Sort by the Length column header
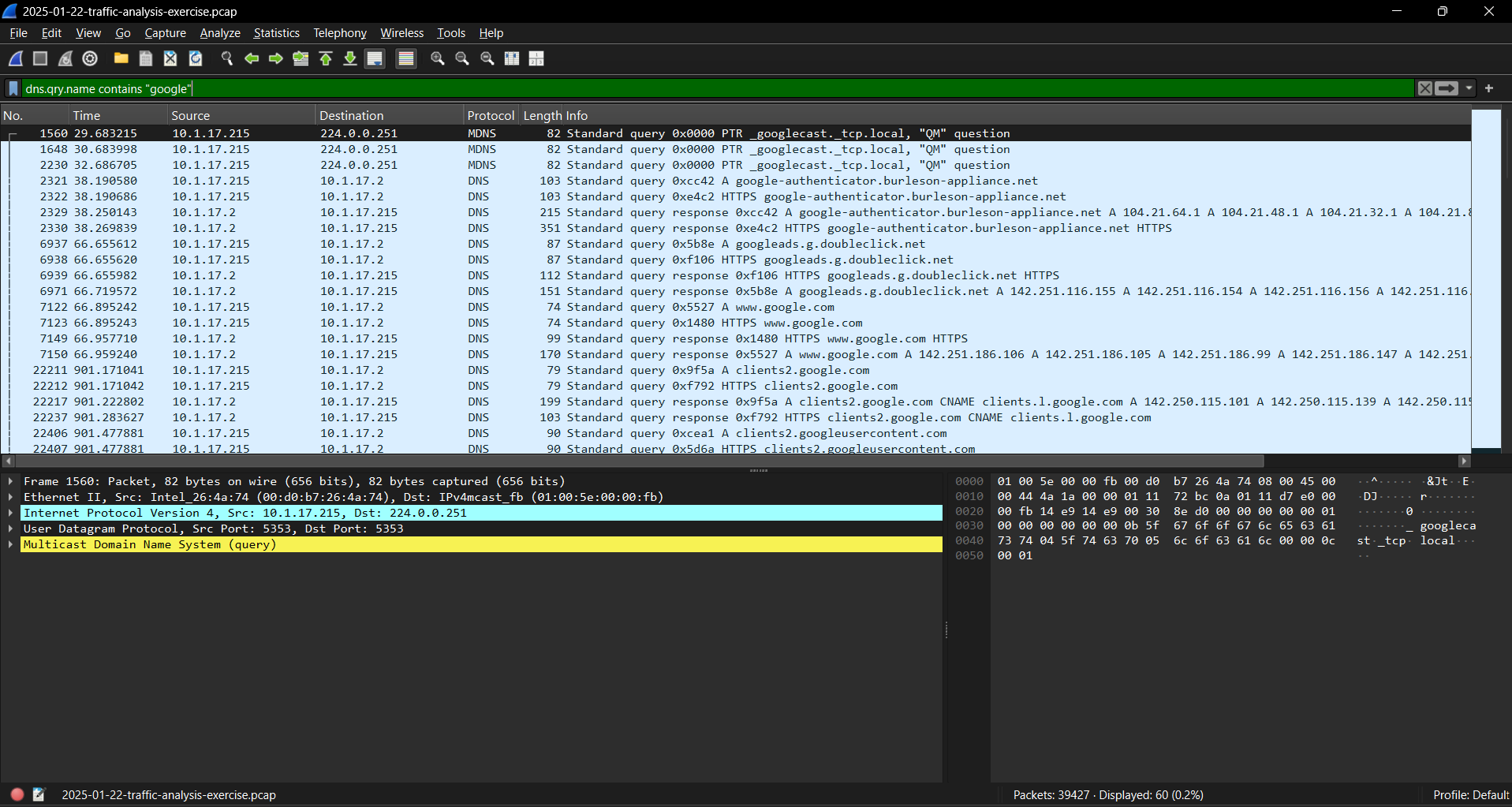This screenshot has height=807, width=1512. 542,115
